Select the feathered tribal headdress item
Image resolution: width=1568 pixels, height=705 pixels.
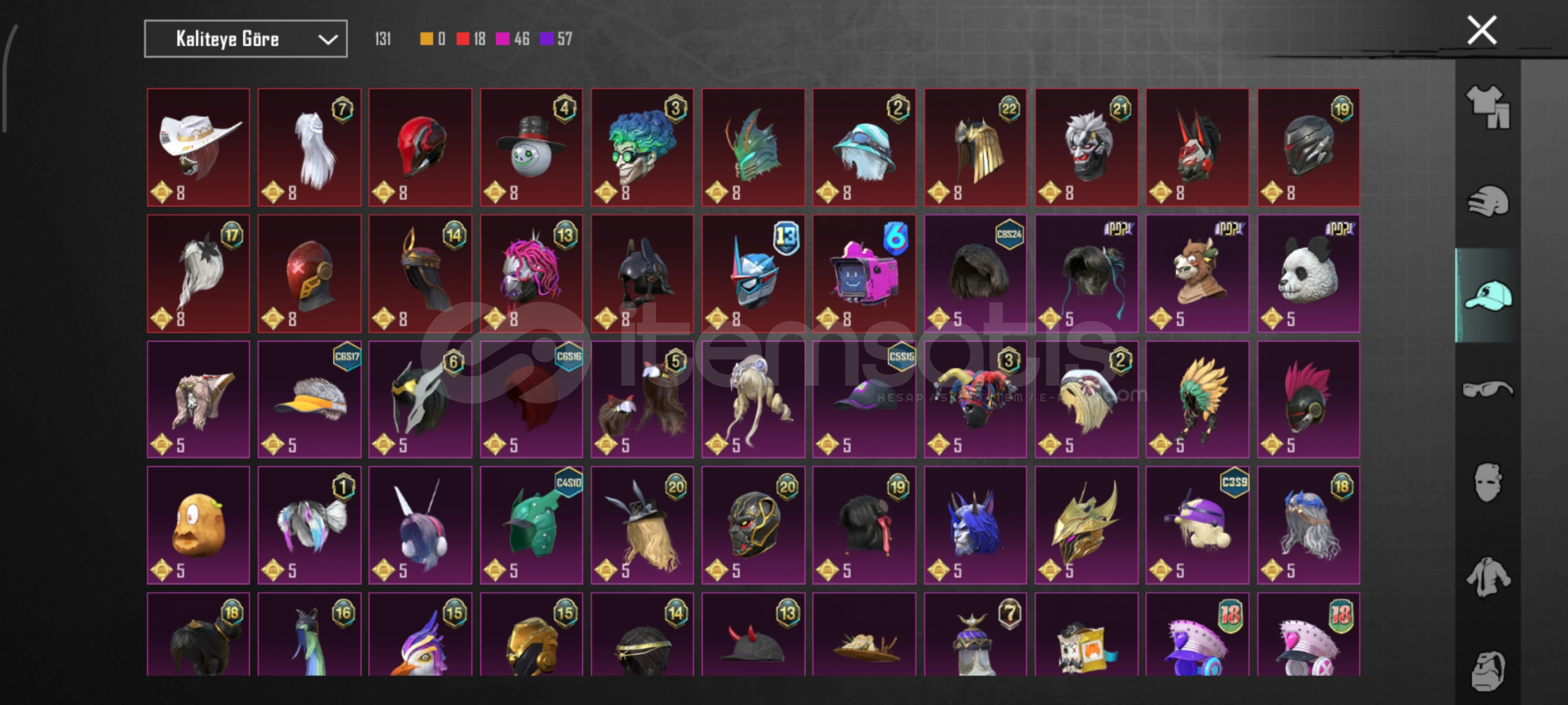(x=1198, y=399)
